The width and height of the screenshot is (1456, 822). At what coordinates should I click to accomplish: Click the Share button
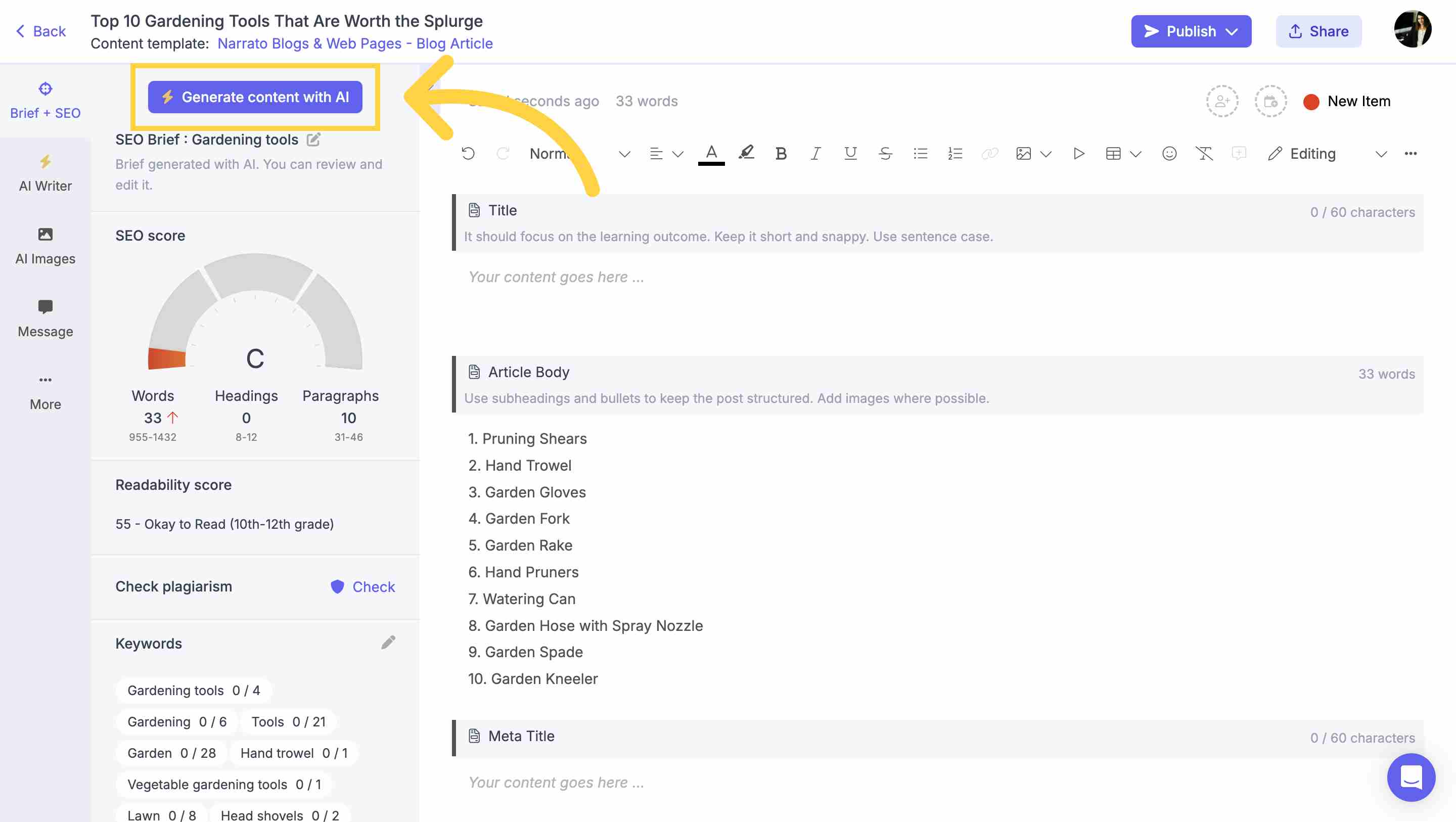tap(1318, 31)
